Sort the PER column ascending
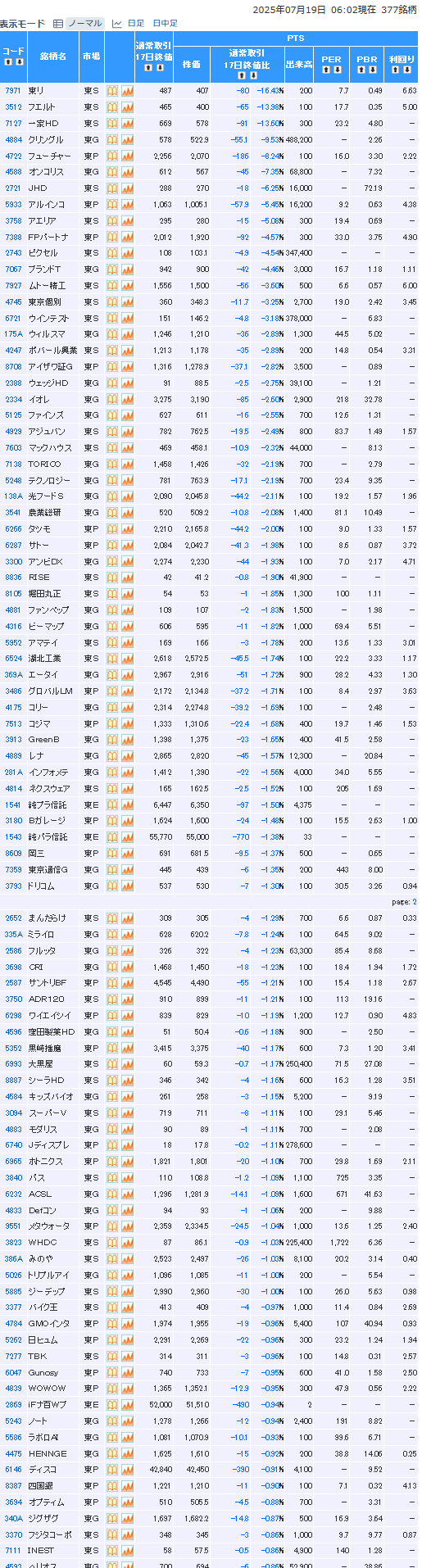 pos(326,70)
